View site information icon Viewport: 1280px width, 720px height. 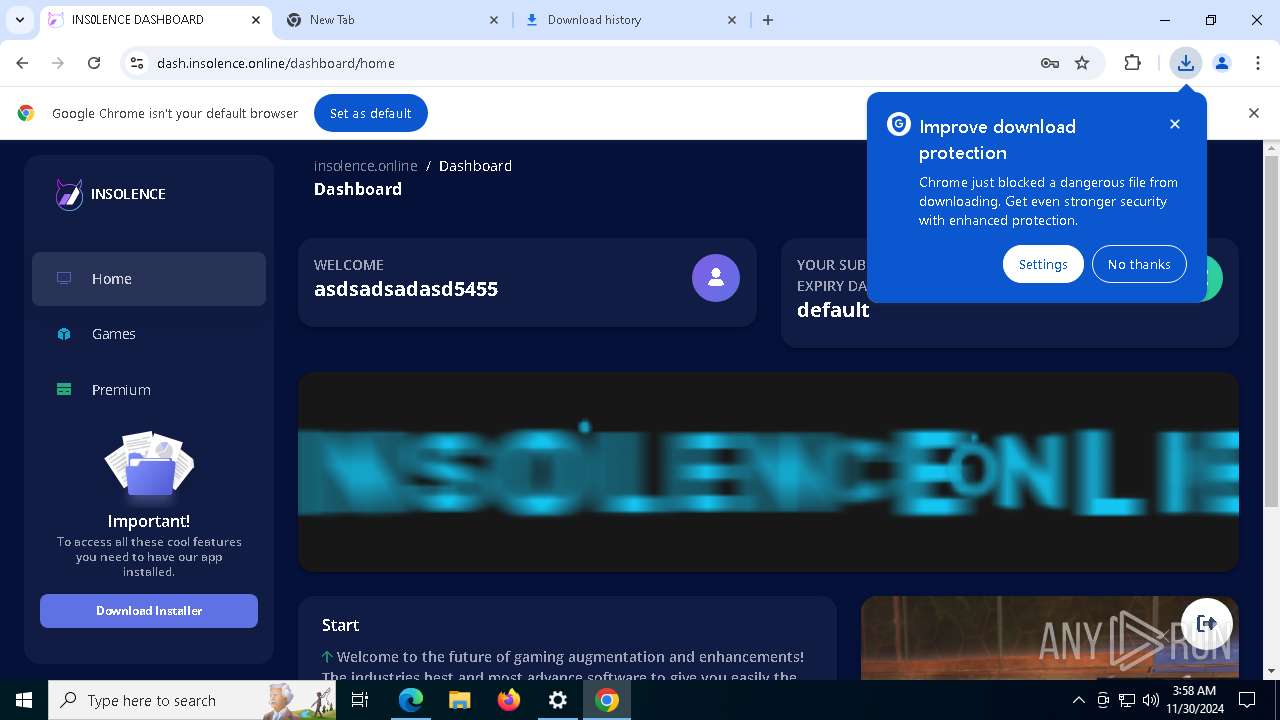[138, 63]
